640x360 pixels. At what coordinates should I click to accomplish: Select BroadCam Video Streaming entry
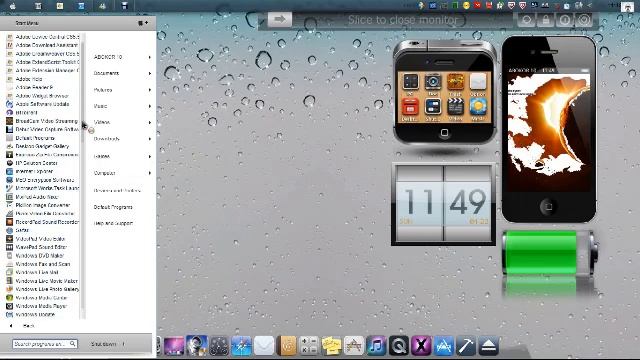(x=46, y=121)
